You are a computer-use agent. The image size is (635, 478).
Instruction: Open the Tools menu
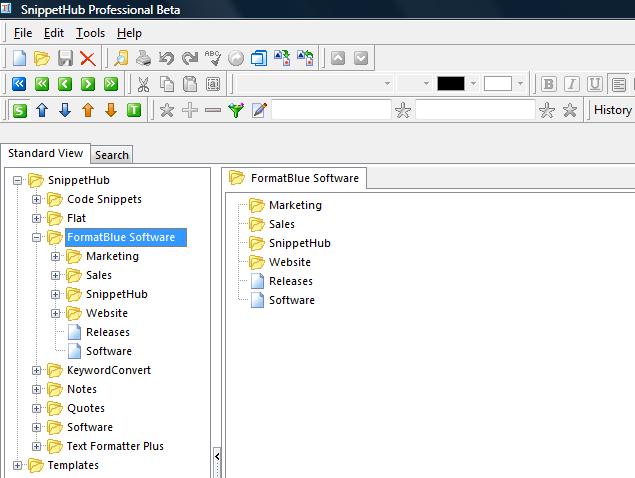click(90, 33)
